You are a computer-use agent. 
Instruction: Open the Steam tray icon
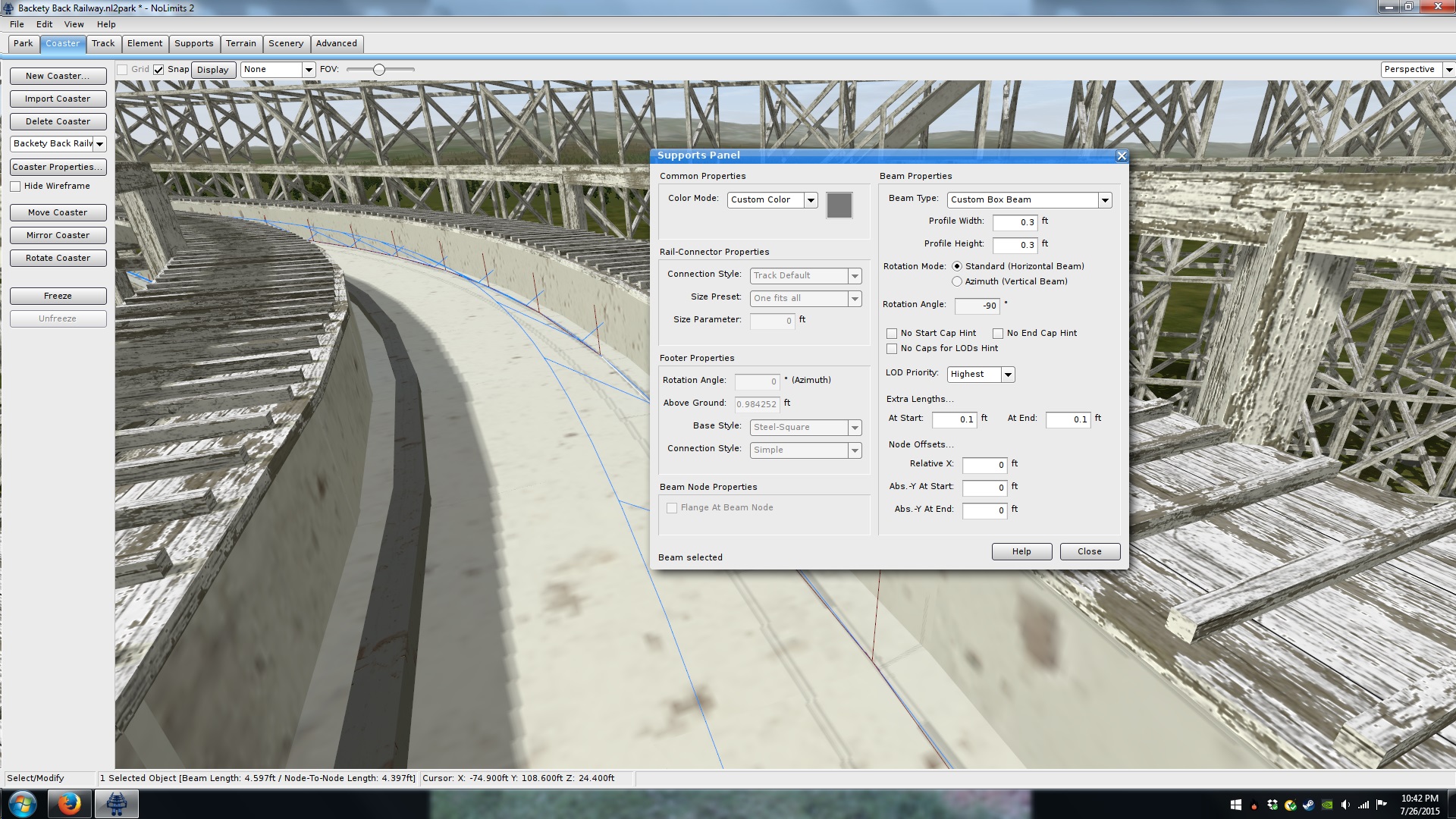[1309, 805]
